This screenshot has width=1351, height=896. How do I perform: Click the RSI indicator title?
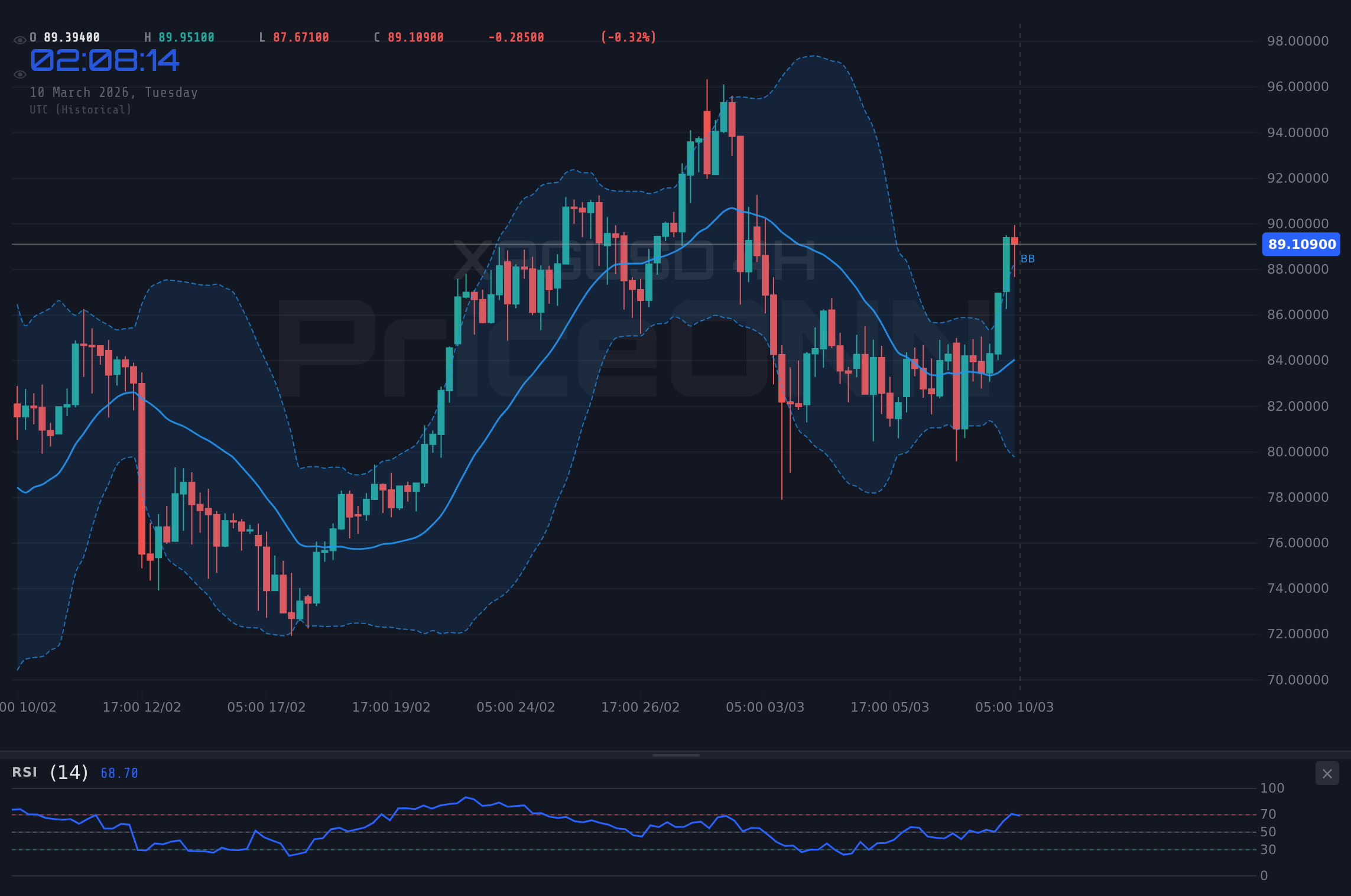click(x=25, y=772)
